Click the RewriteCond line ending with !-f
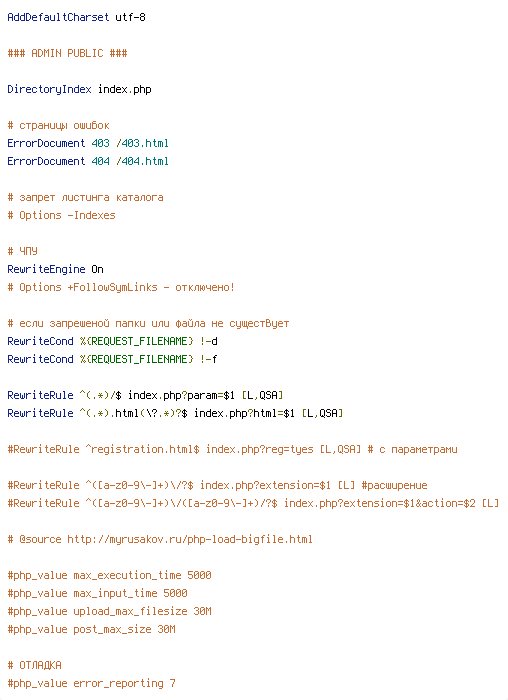Viewport: 508px width, 700px height. 112,359
